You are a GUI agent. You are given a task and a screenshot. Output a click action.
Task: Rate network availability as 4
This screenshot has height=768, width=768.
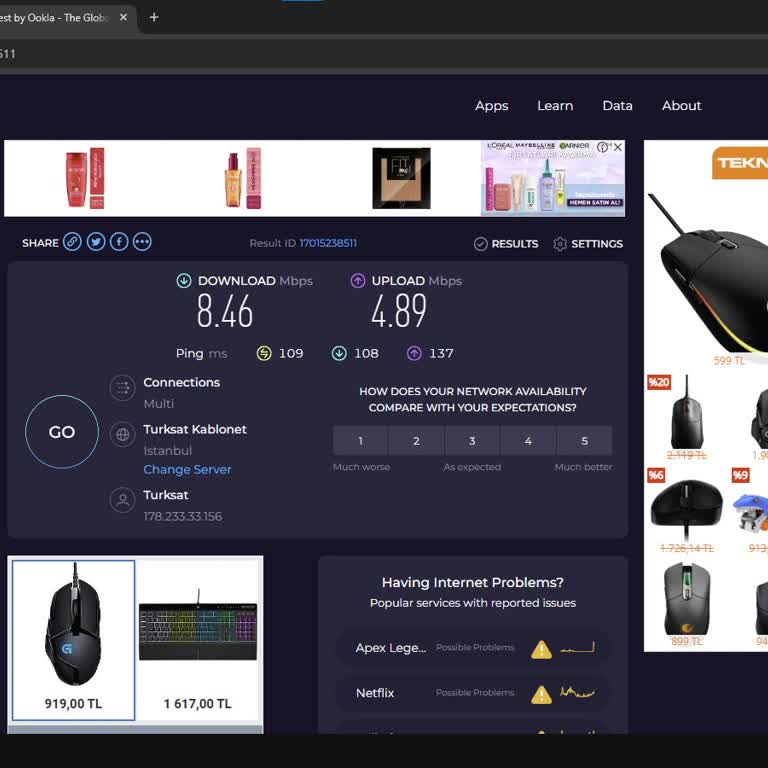click(528, 441)
